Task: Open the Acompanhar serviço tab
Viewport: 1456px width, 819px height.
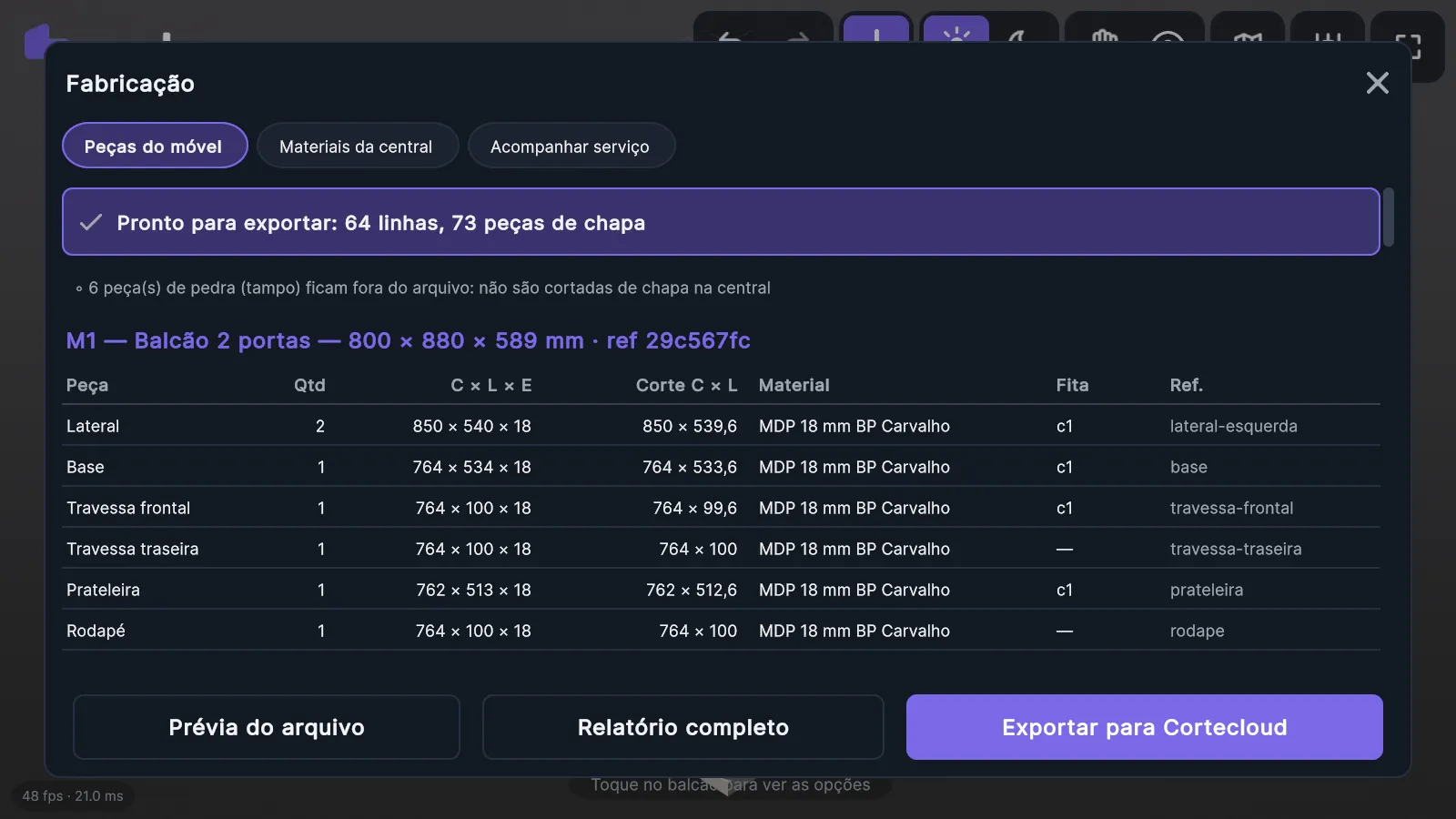Action: click(571, 146)
